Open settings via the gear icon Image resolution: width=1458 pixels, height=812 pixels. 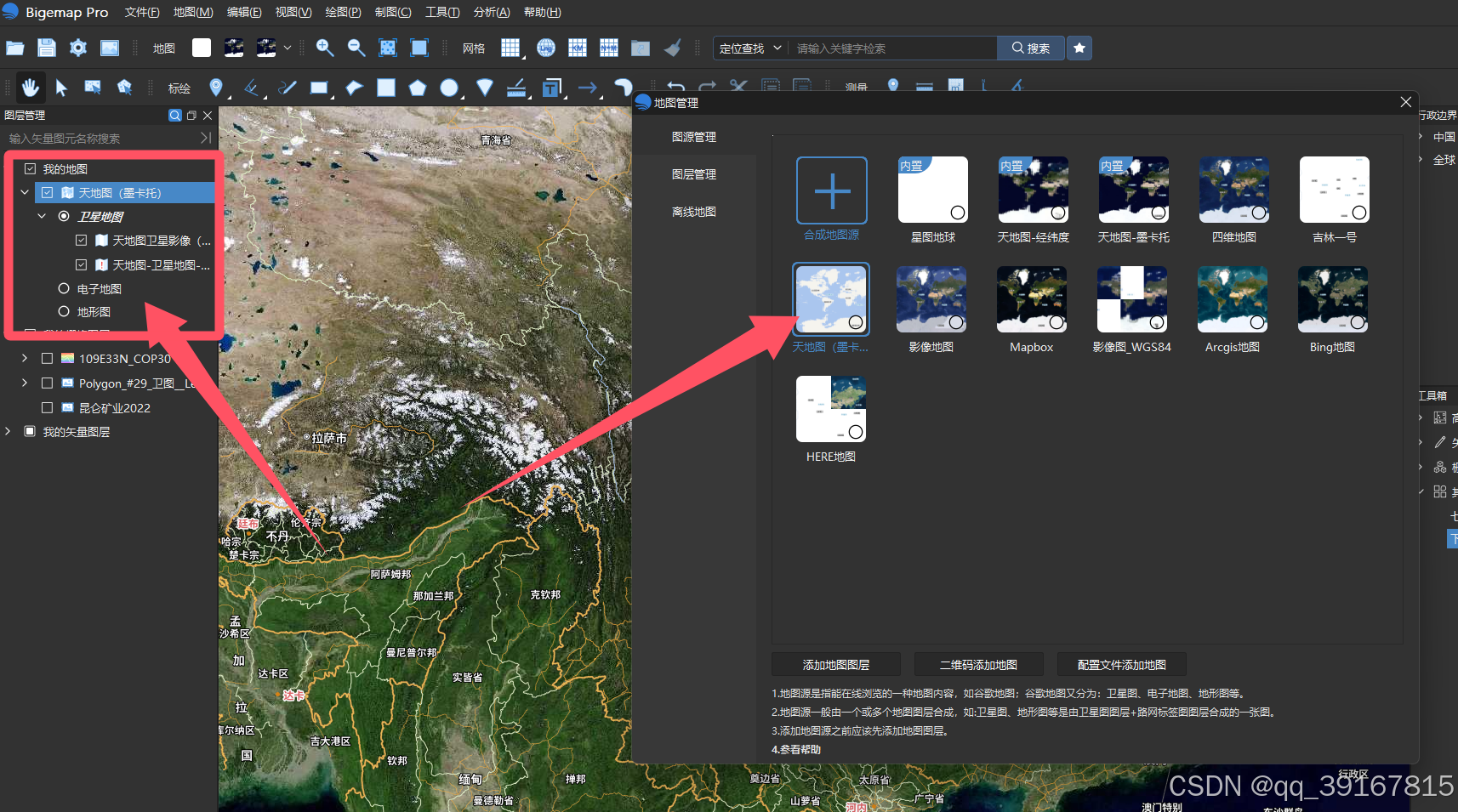click(78, 48)
